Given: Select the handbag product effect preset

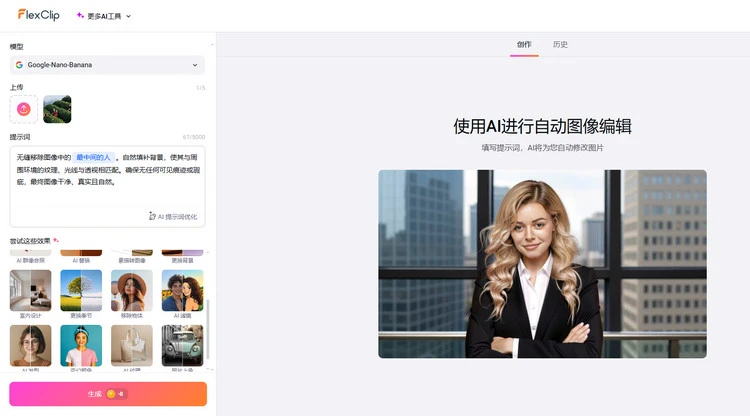Looking at the screenshot, I should coord(132,345).
